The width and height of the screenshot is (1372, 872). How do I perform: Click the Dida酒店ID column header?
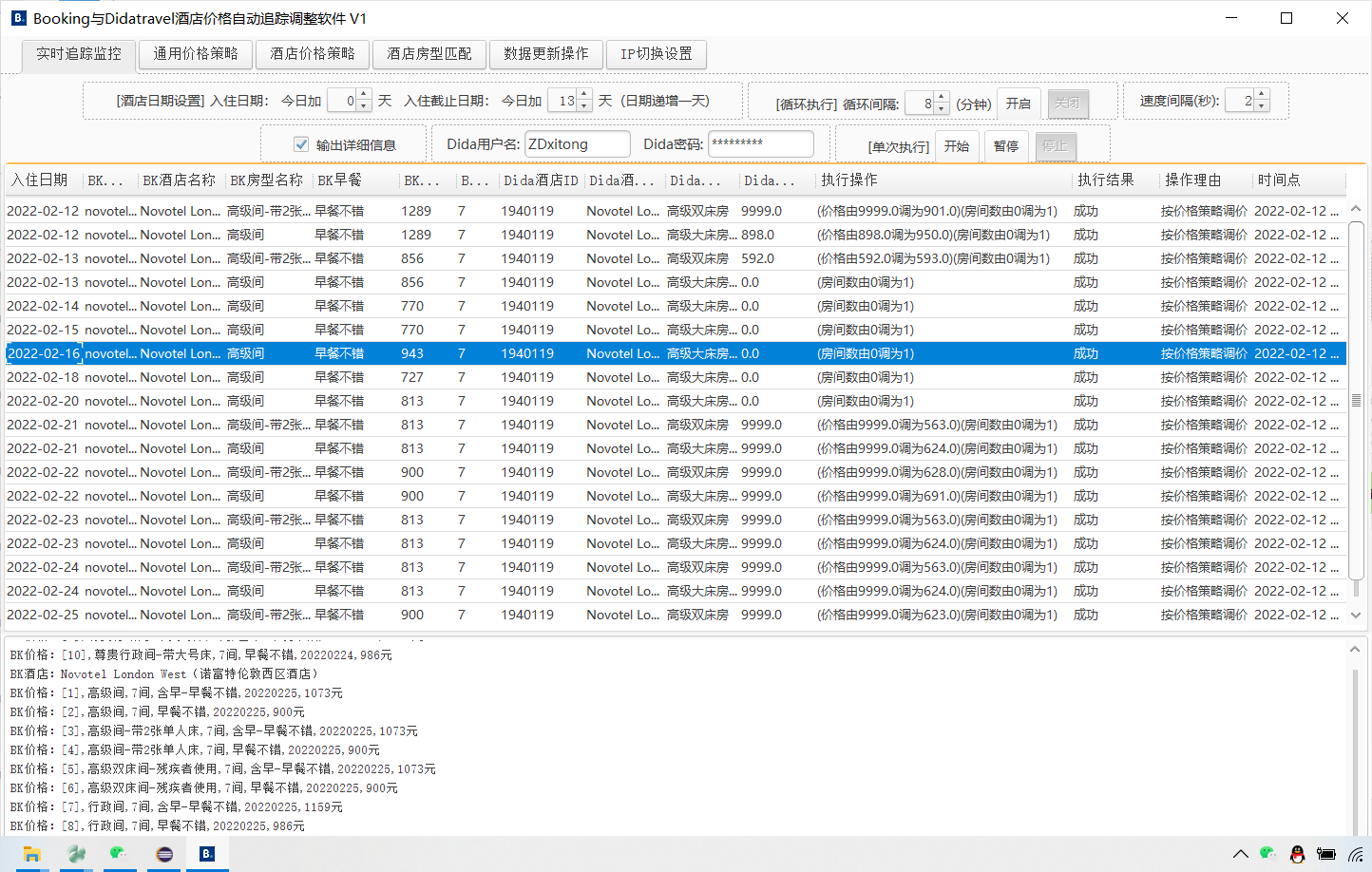tap(542, 180)
